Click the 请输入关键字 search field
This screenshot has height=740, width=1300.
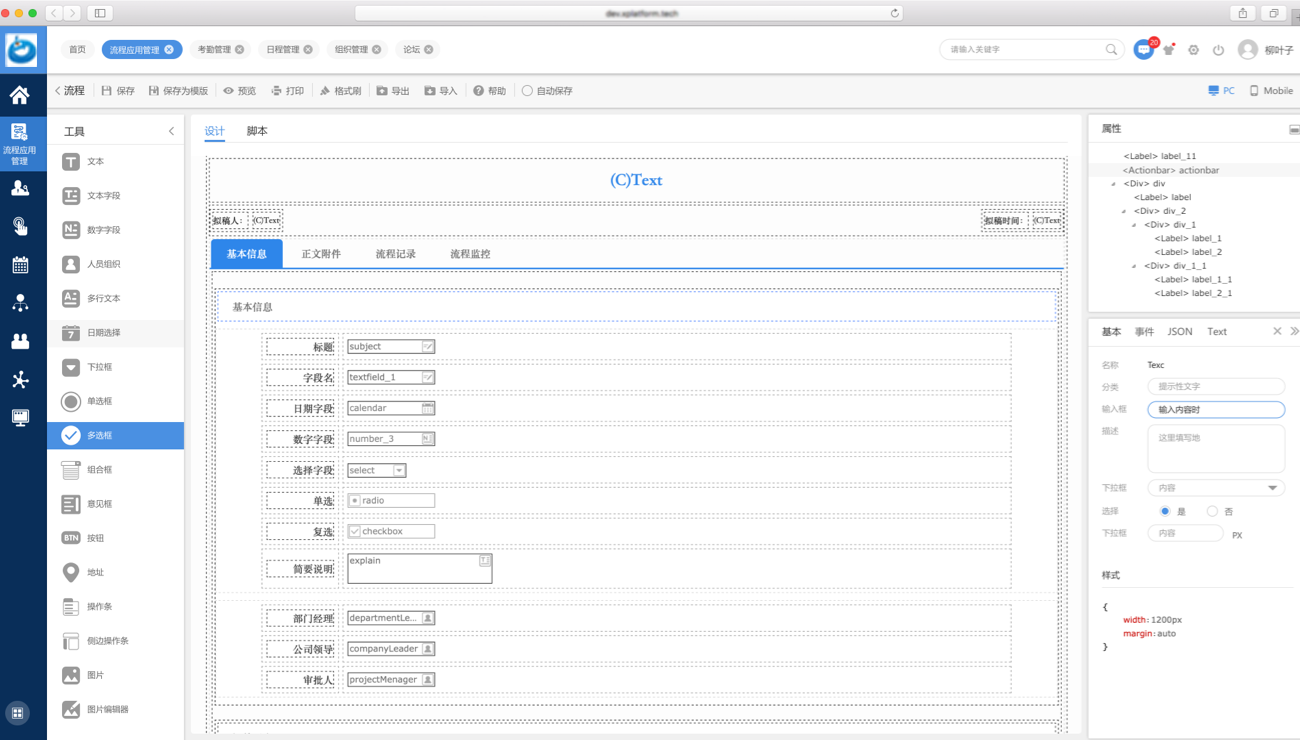tap(1025, 49)
